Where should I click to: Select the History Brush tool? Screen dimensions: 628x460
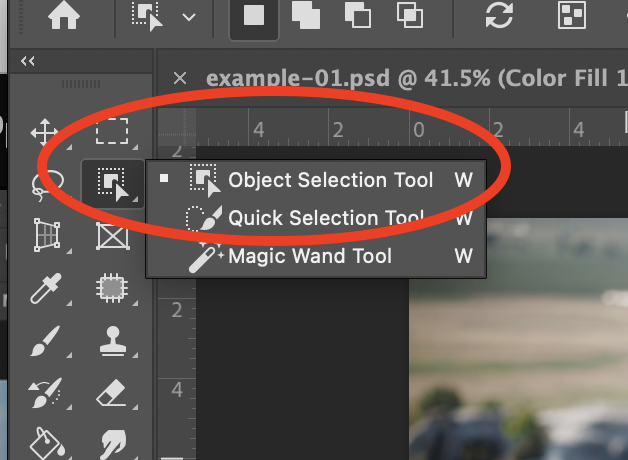point(45,394)
